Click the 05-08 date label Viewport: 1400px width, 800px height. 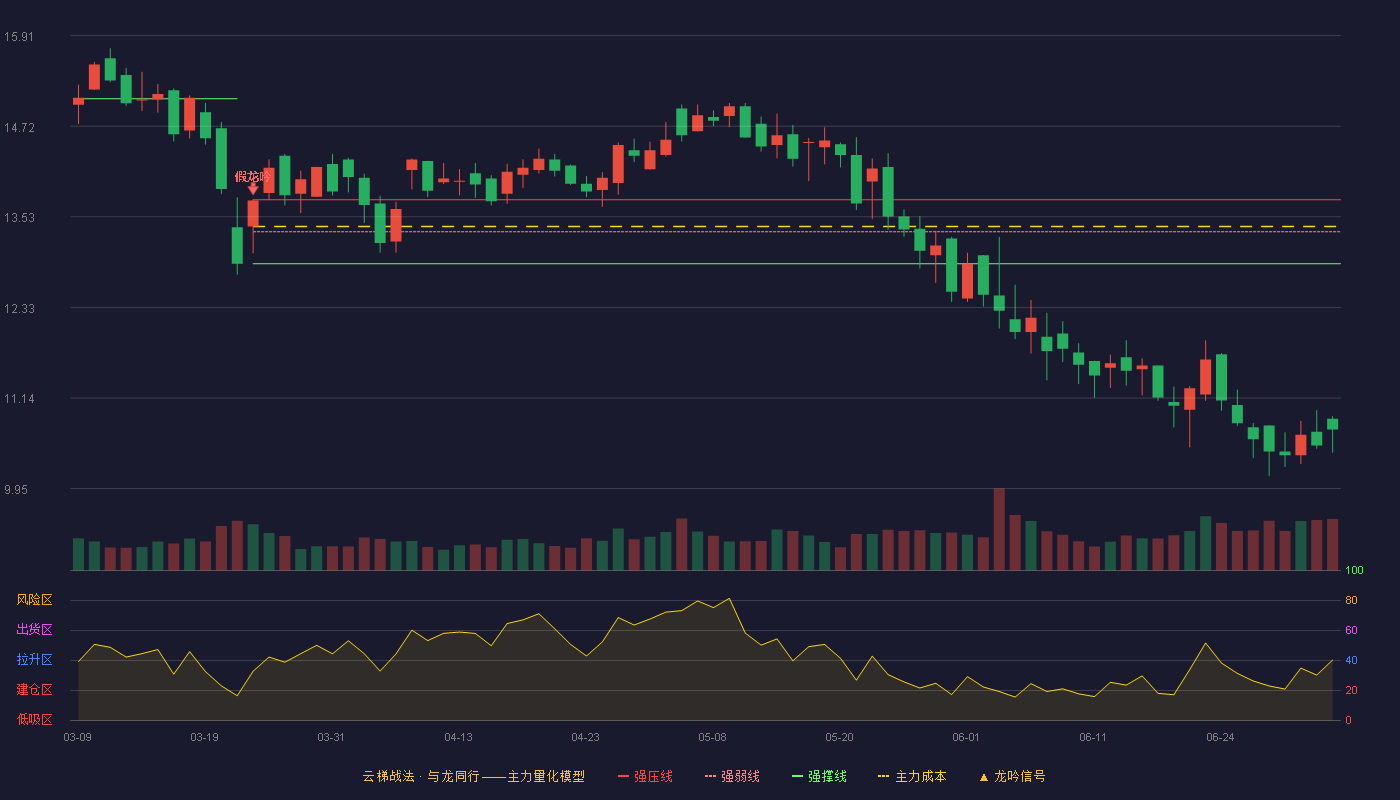[713, 737]
